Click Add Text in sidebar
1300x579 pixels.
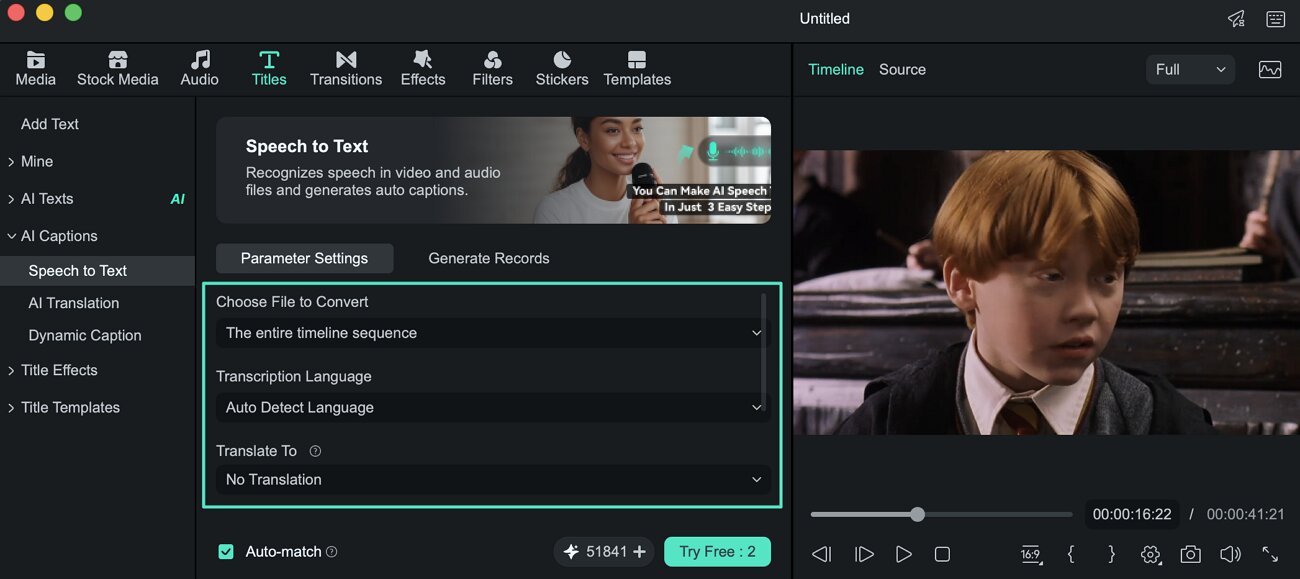click(x=50, y=124)
